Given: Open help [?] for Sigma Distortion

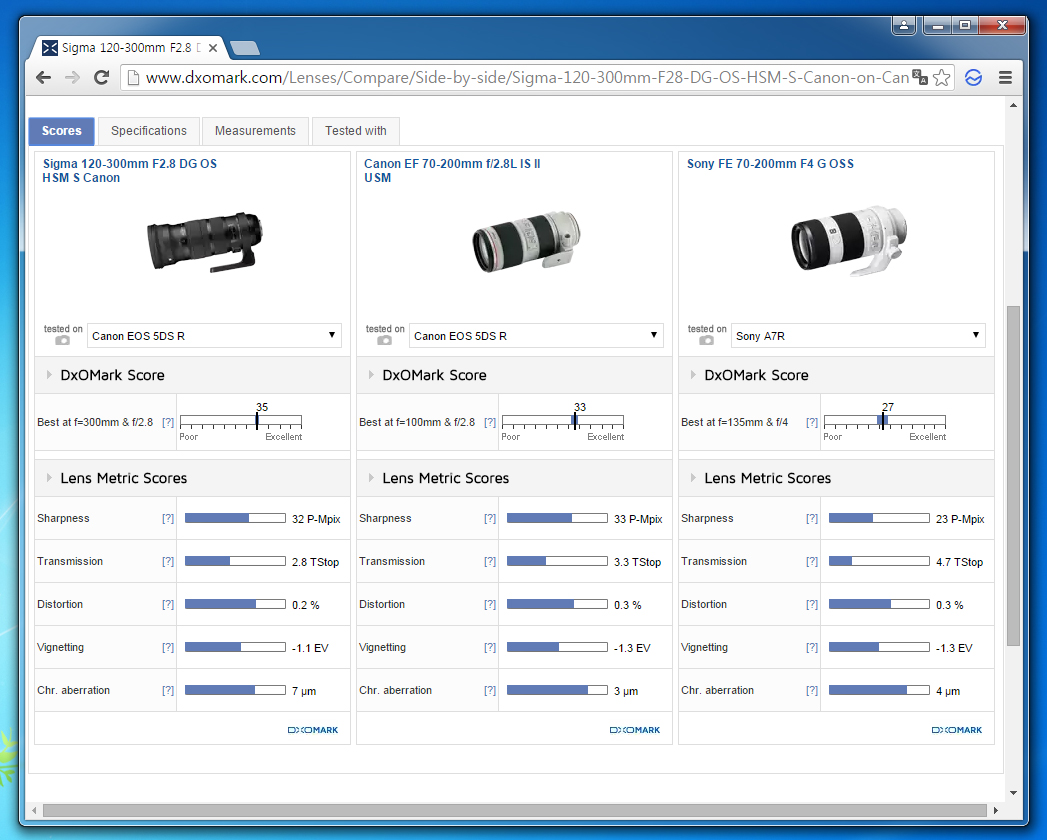Looking at the screenshot, I should (x=168, y=604).
